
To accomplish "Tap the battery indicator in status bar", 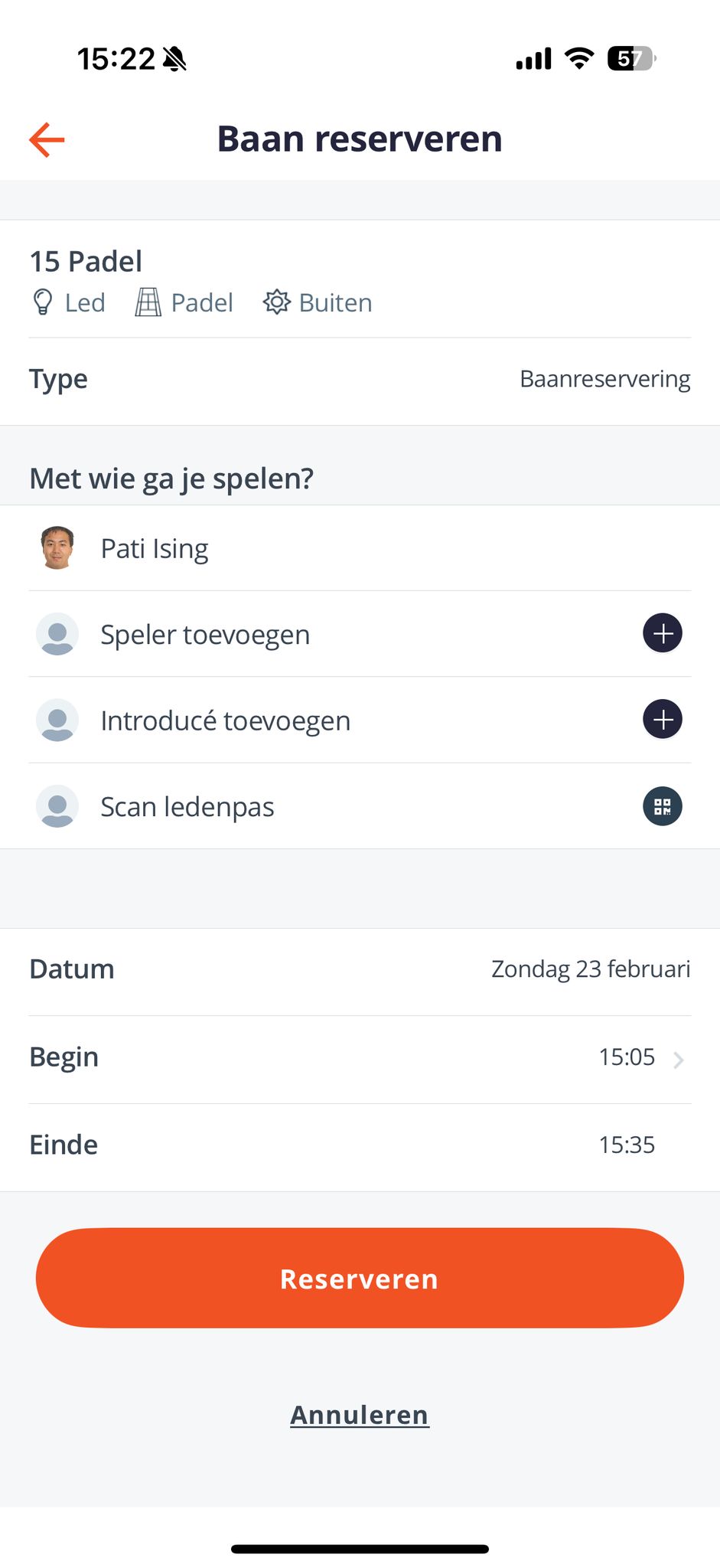I will 630,58.
